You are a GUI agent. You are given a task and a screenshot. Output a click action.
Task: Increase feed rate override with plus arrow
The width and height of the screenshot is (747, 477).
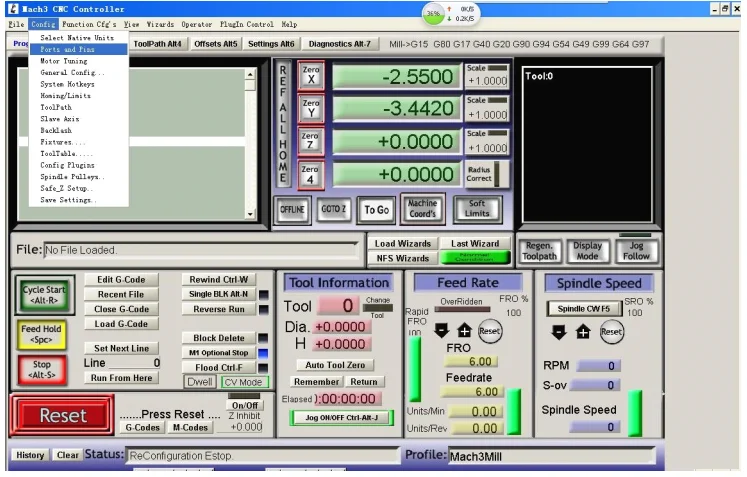(464, 330)
